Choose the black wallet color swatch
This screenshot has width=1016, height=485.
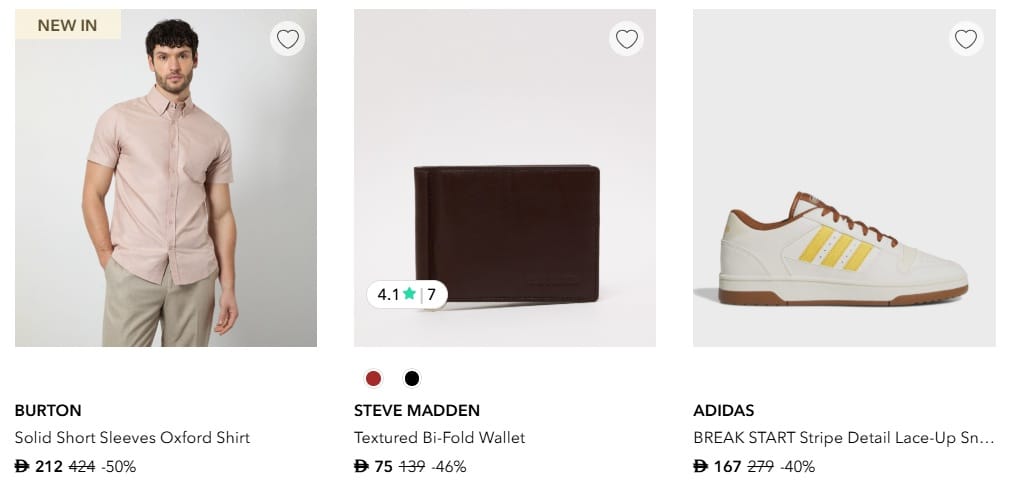pos(412,378)
